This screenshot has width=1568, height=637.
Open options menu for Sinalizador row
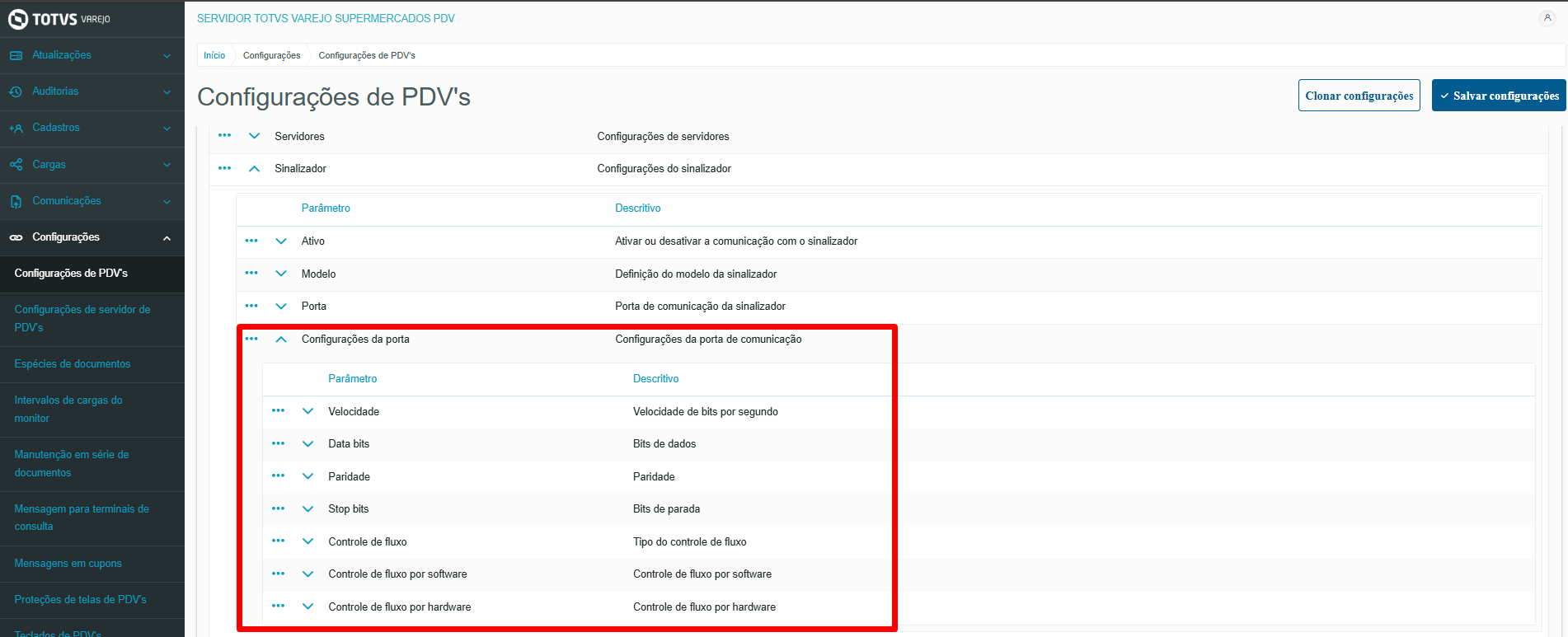(x=225, y=168)
